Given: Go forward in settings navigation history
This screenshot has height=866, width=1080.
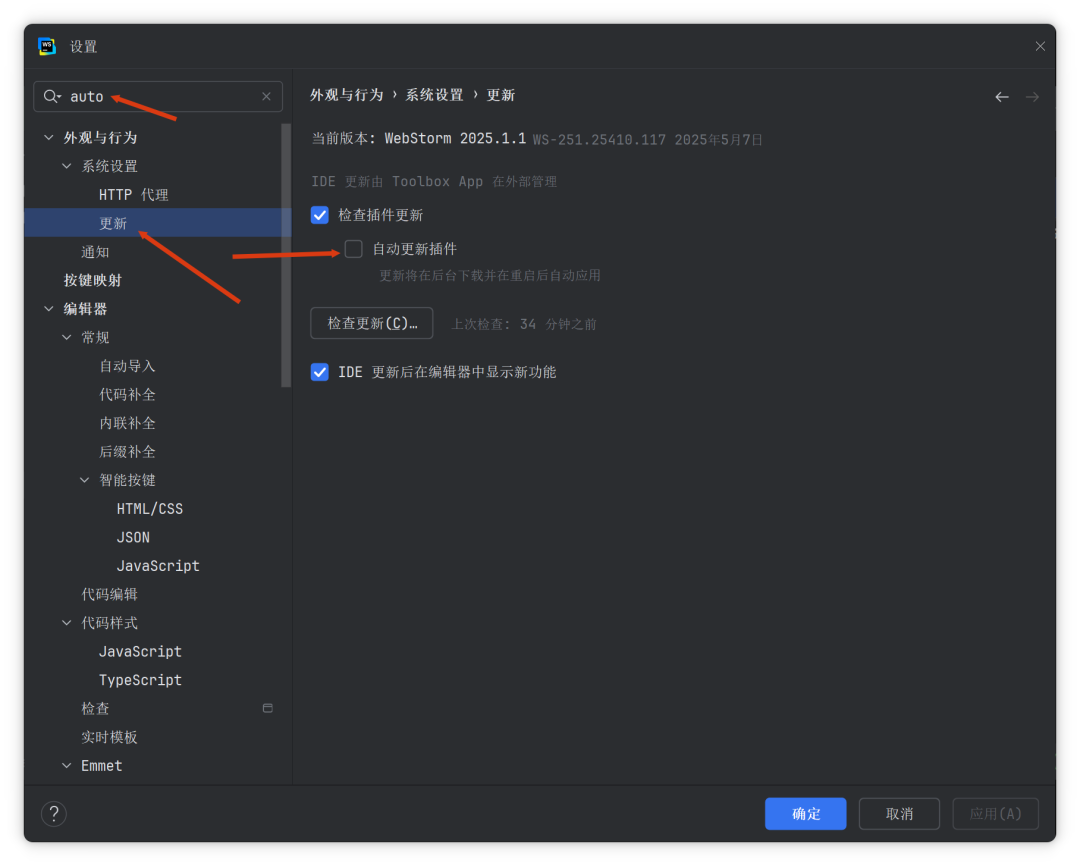Looking at the screenshot, I should (x=1032, y=97).
